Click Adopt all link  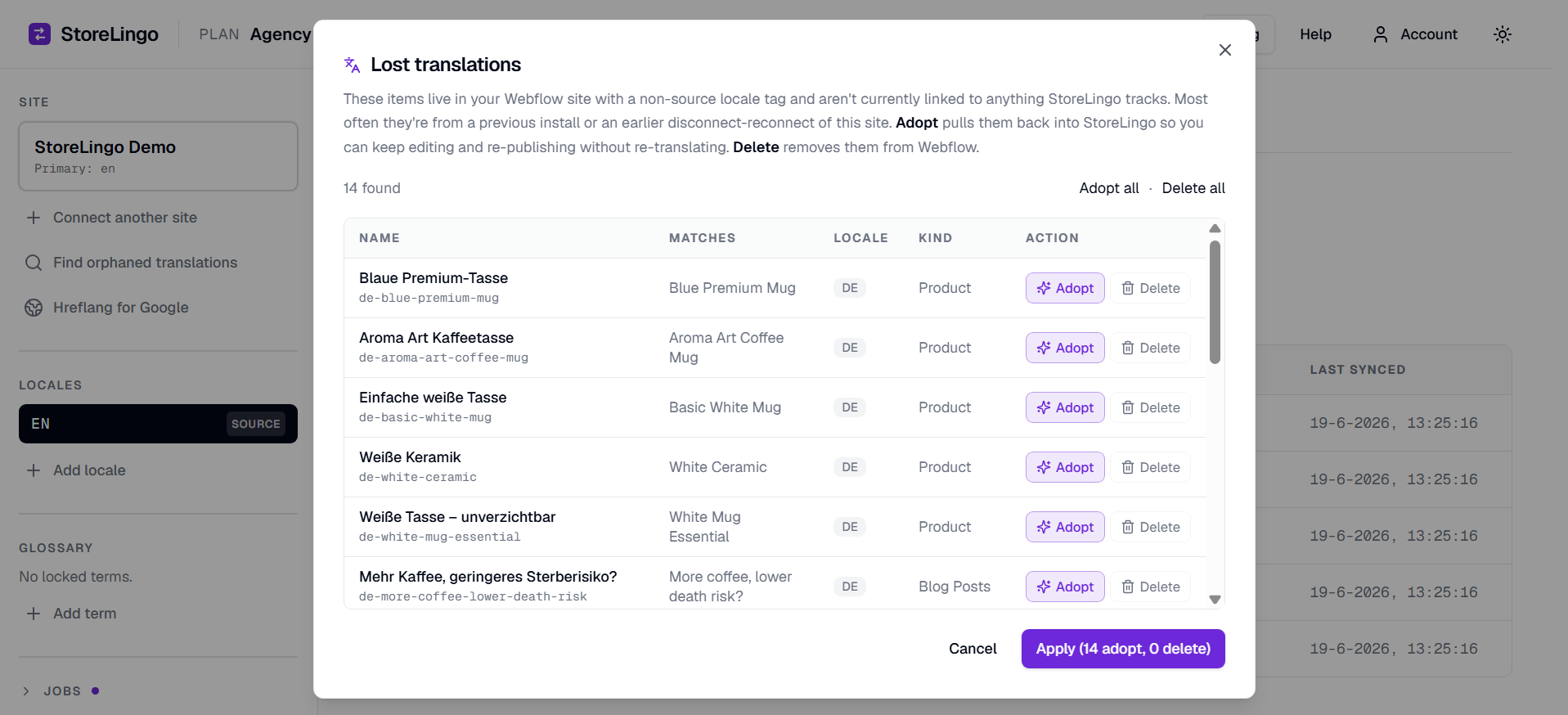pos(1108,188)
